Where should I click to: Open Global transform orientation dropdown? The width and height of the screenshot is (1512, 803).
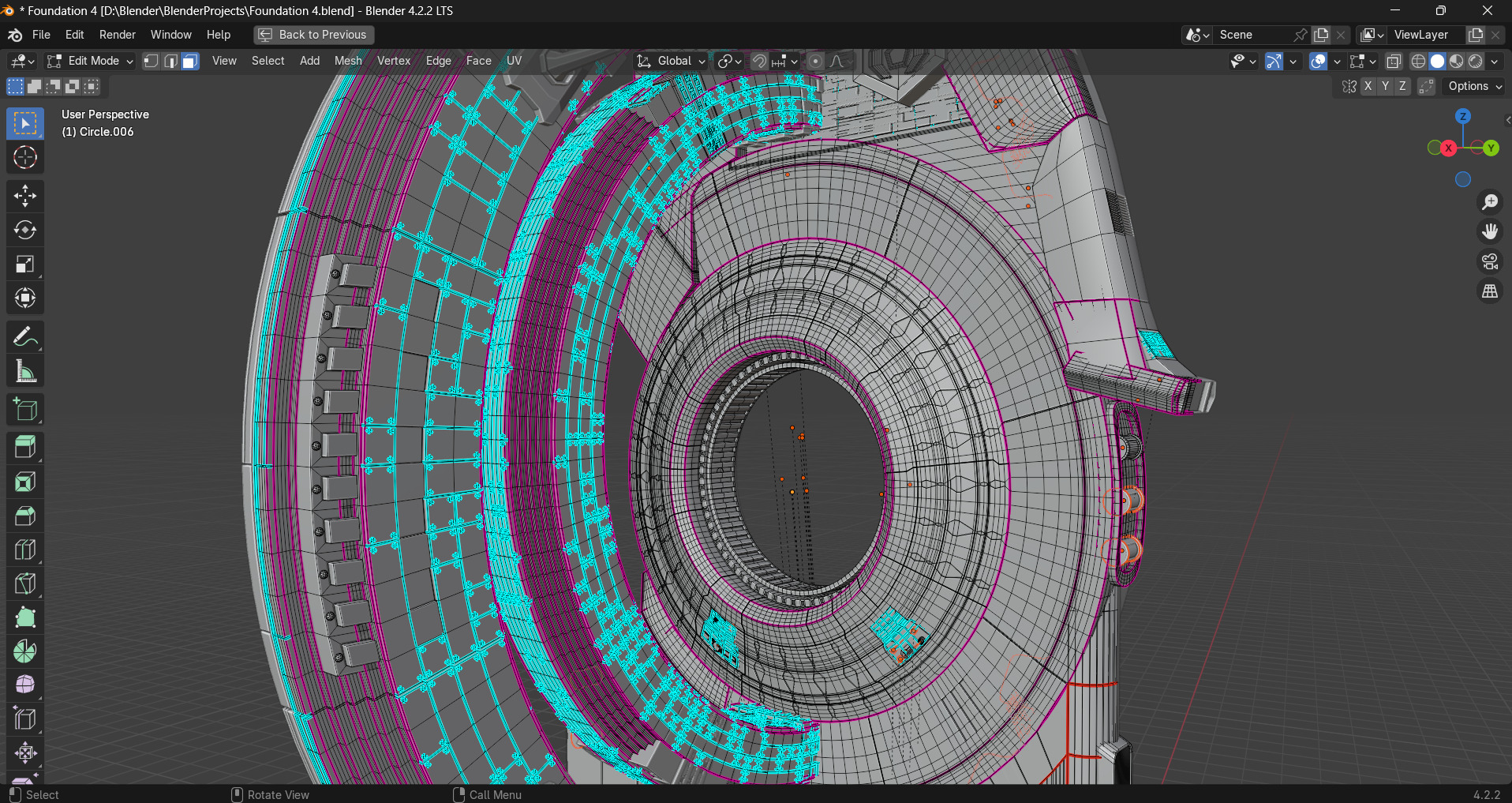pos(671,61)
